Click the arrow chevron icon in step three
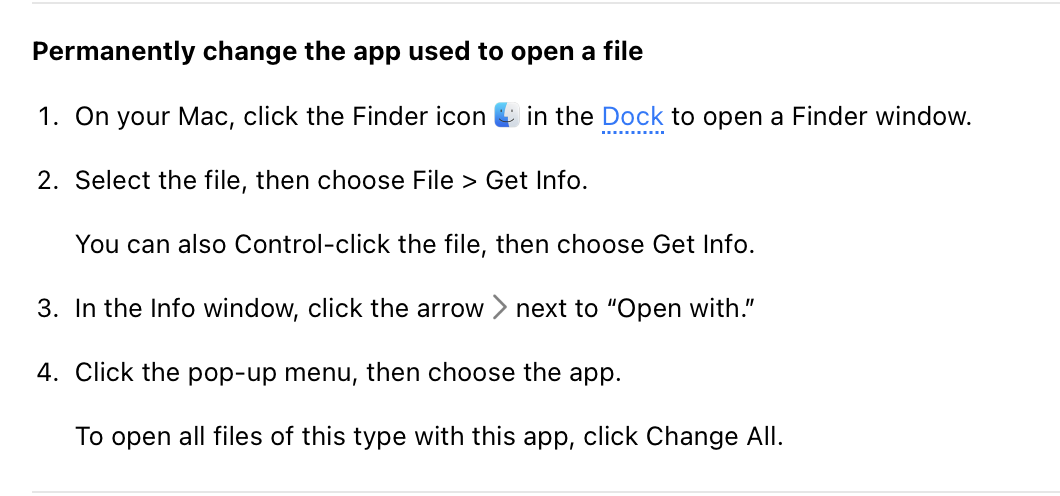This screenshot has width=1060, height=496. [x=500, y=308]
